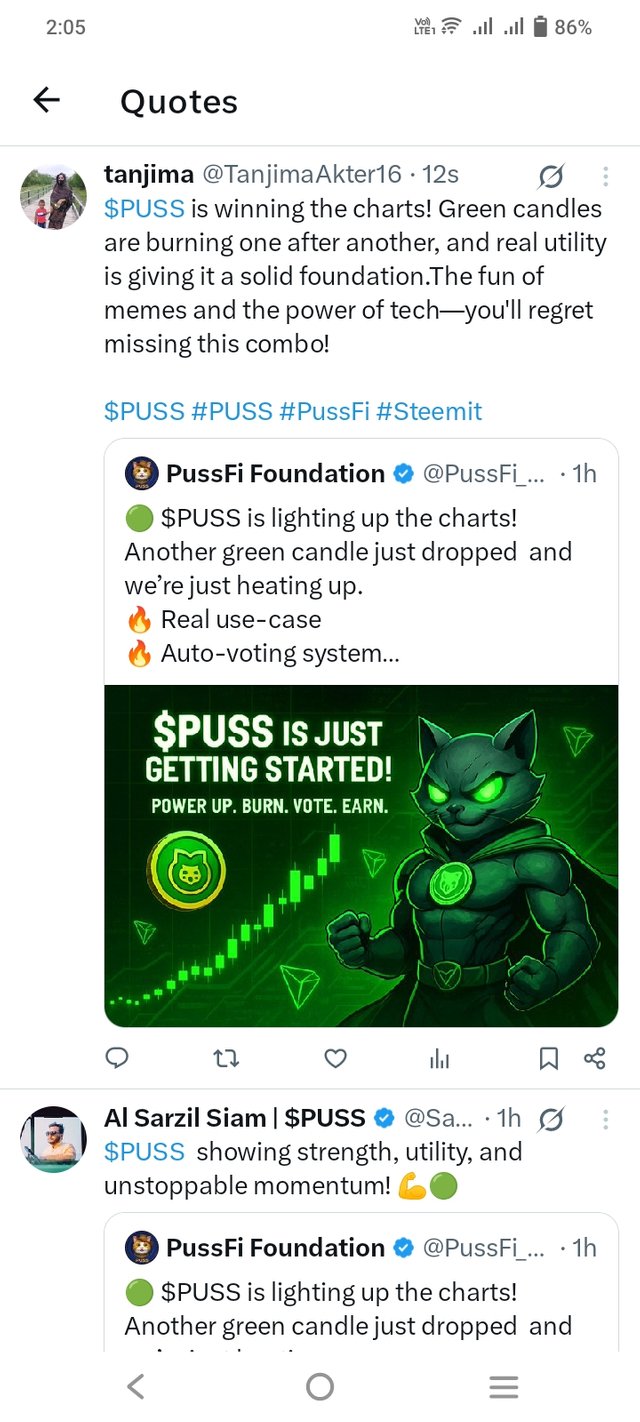Open the $PUSS is just getting started image
This screenshot has width=640, height=1422.
coord(361,856)
